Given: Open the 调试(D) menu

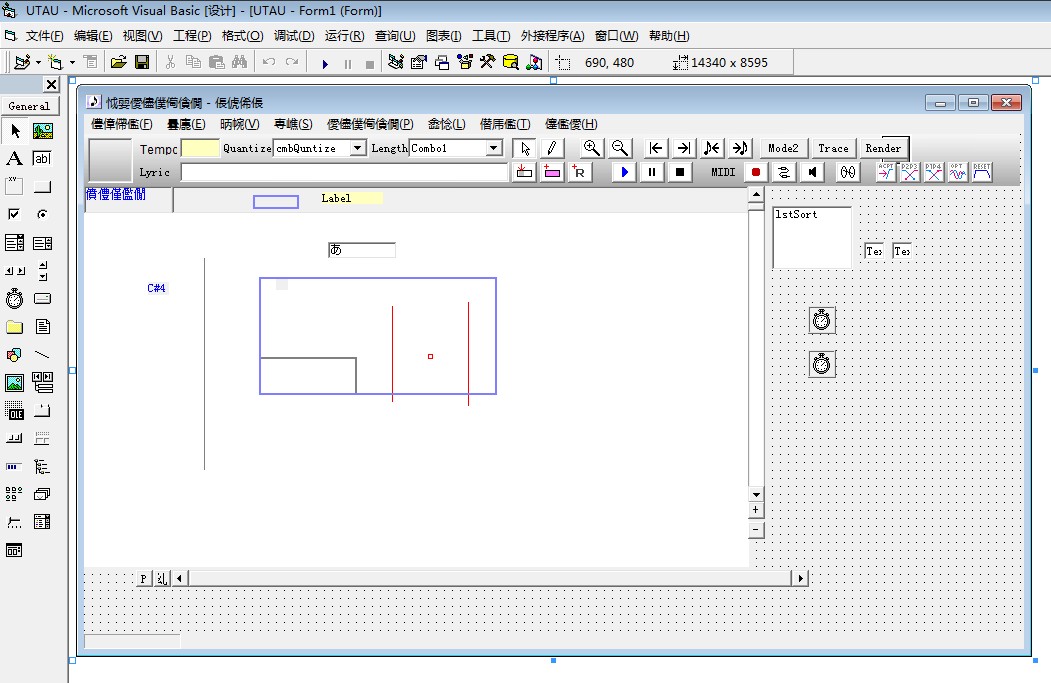Looking at the screenshot, I should (294, 36).
